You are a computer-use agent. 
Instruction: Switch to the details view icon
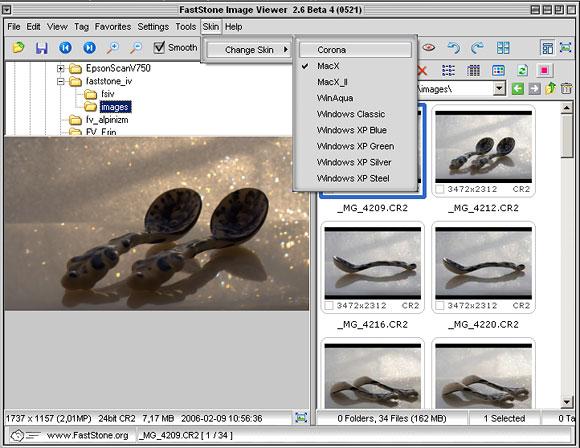[x=473, y=70]
